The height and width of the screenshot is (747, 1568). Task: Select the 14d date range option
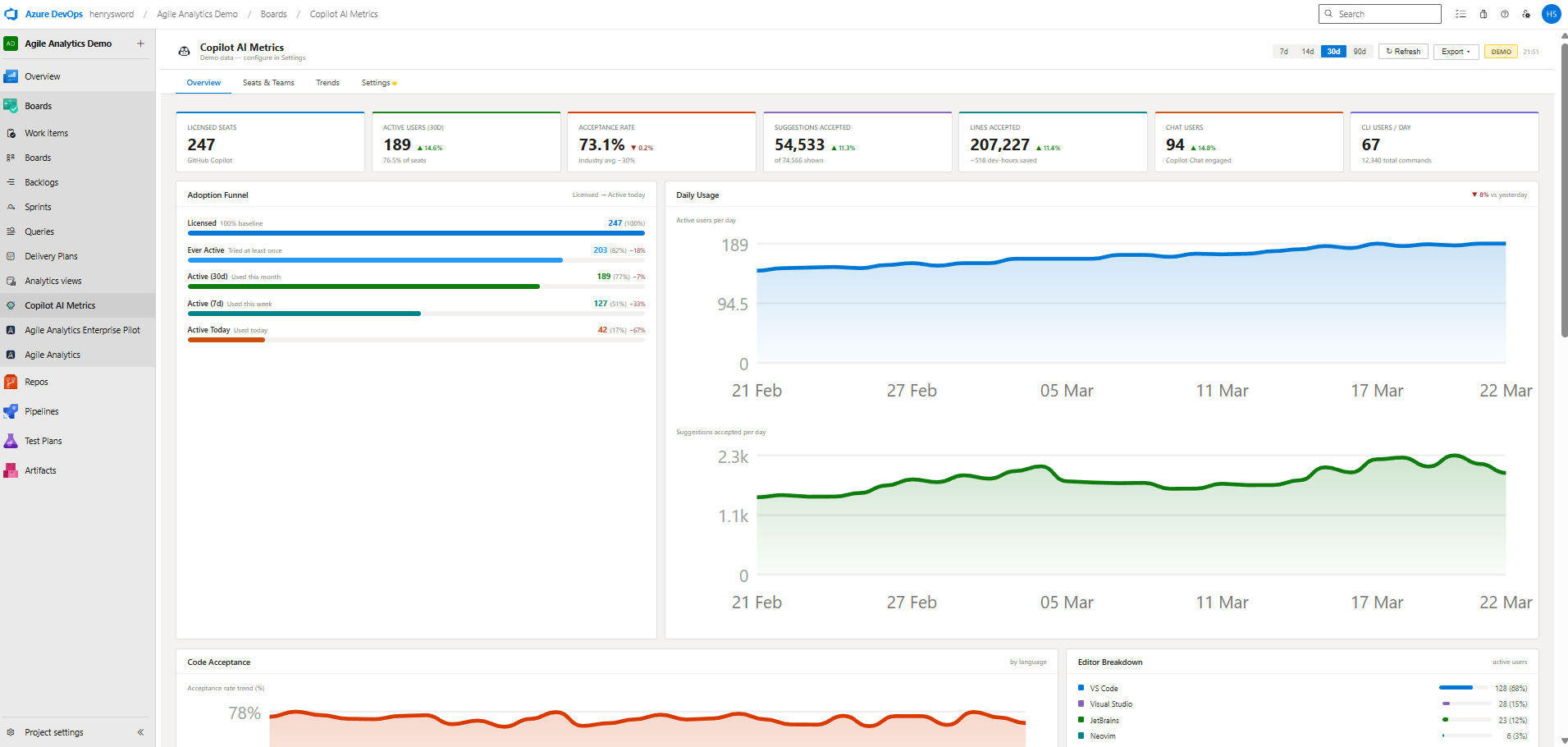(x=1307, y=51)
